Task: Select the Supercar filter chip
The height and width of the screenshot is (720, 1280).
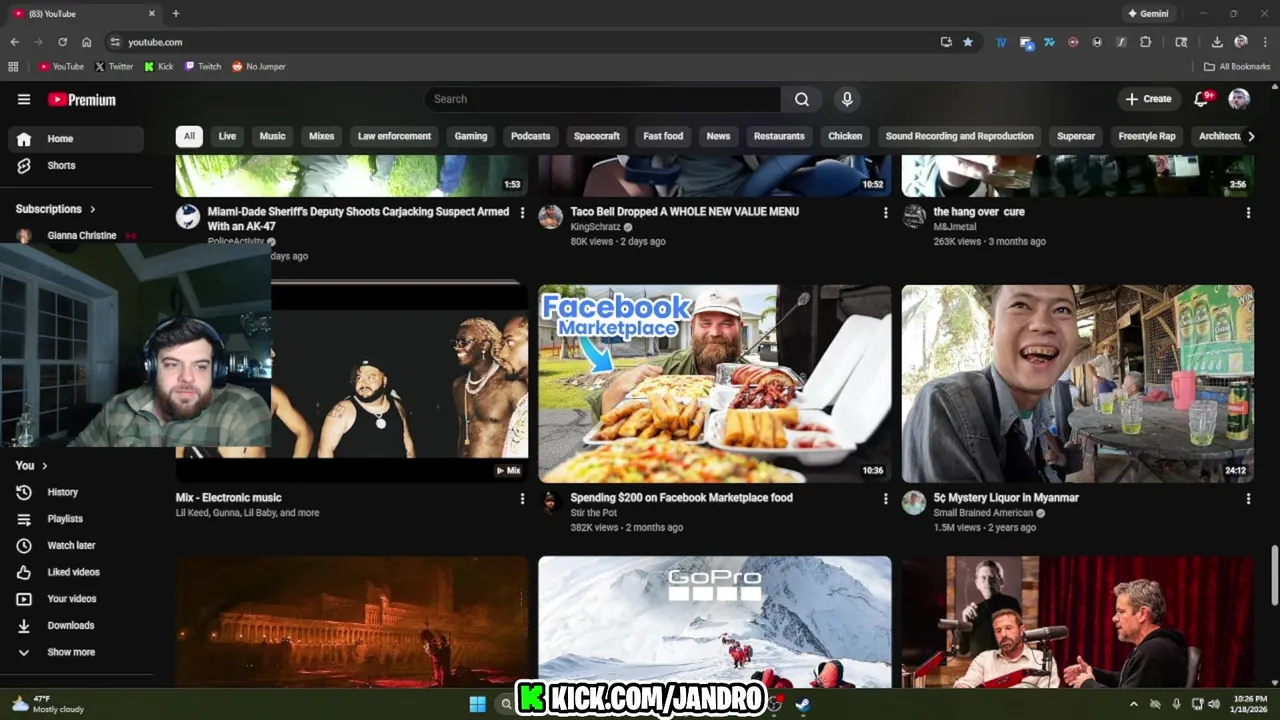Action: point(1076,136)
